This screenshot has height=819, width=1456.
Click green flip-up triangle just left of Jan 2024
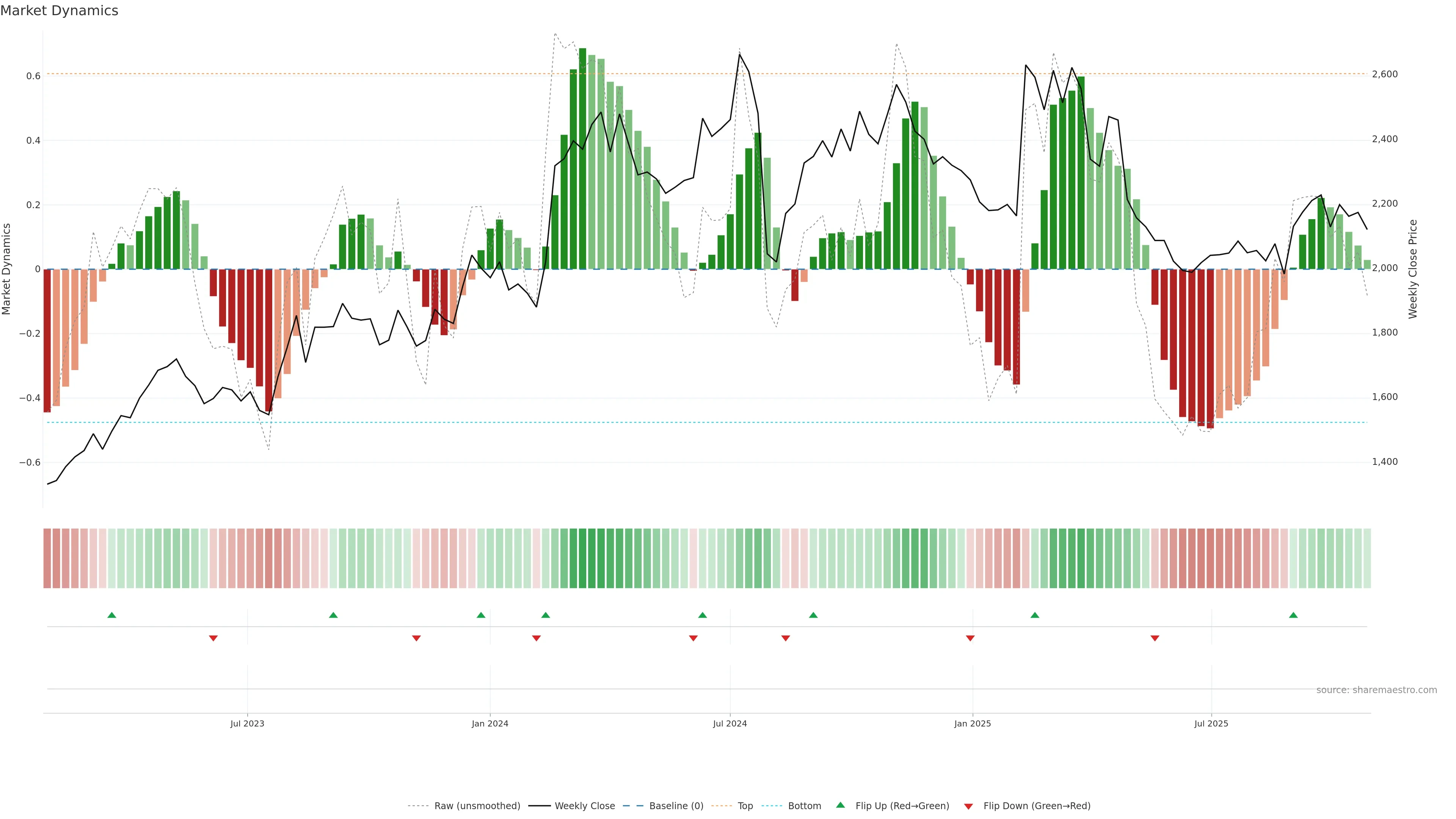point(481,615)
